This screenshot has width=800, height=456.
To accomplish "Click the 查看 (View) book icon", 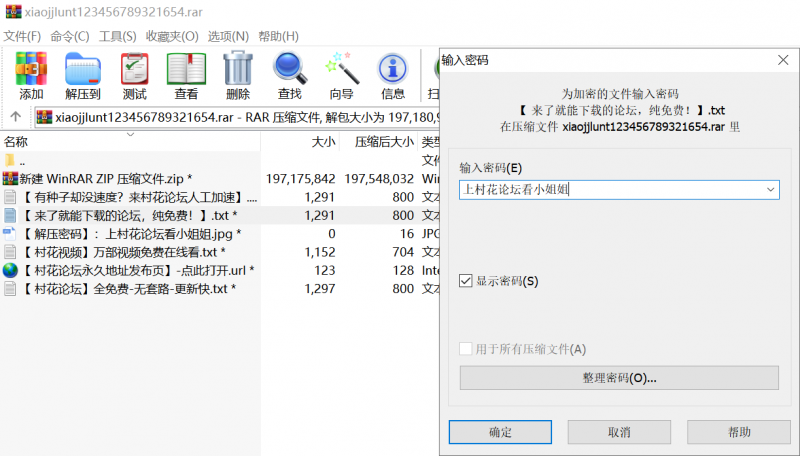I will pyautogui.click(x=186, y=69).
